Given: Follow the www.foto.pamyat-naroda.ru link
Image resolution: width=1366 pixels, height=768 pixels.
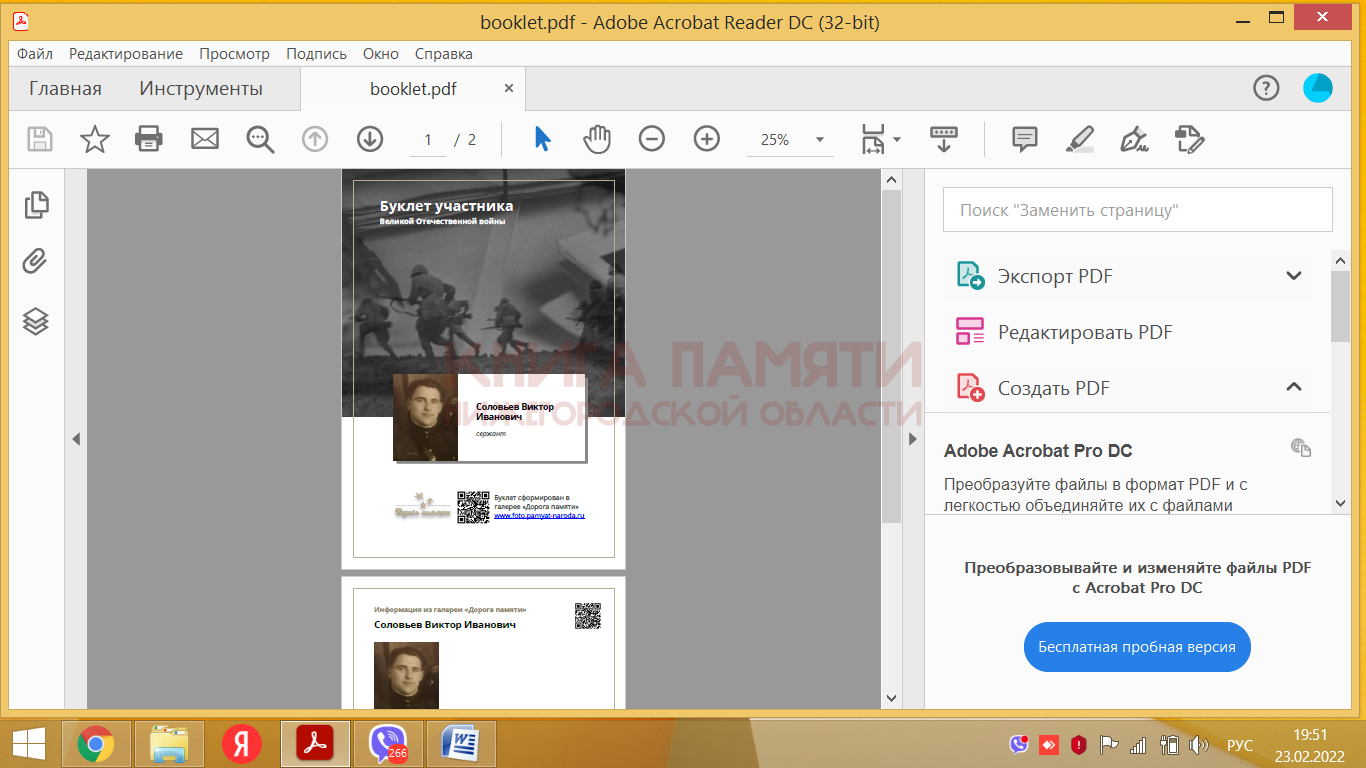Looking at the screenshot, I should pyautogui.click(x=539, y=516).
